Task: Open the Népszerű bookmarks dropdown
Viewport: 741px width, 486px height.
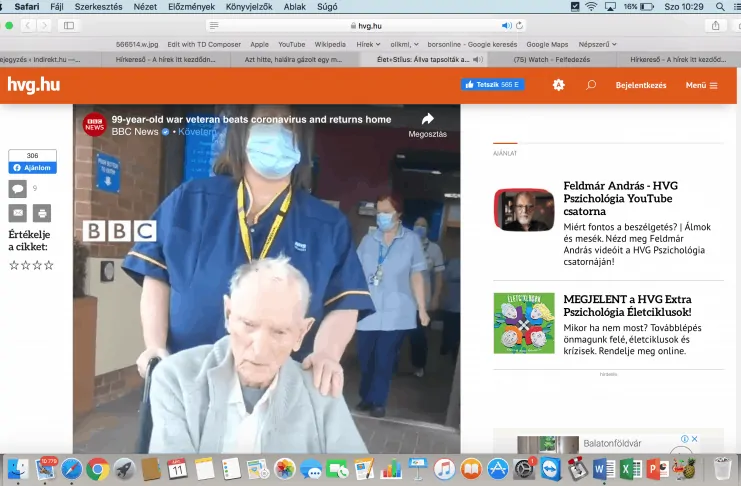Action: (x=599, y=44)
